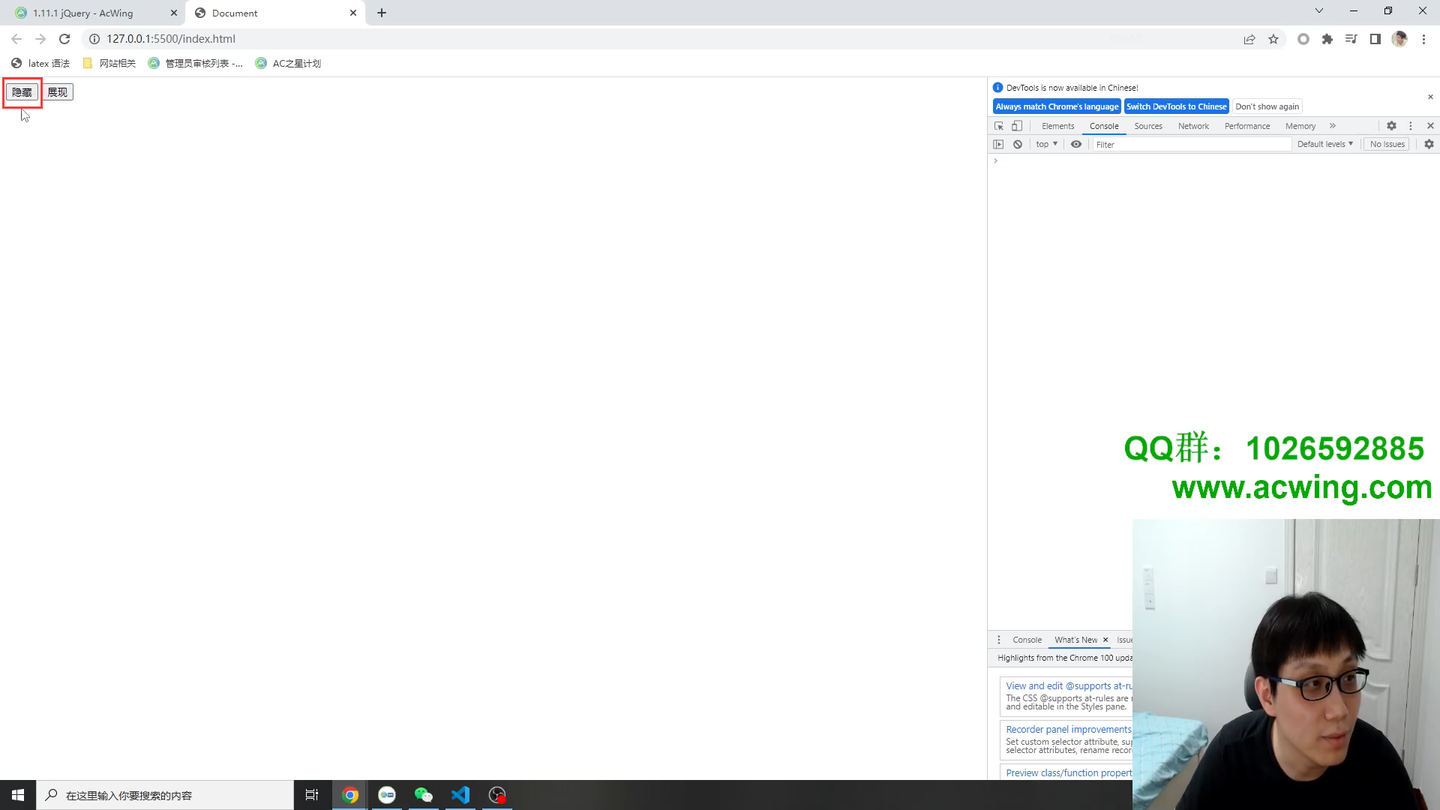Open the Default levels dropdown
The width and height of the screenshot is (1440, 810).
[x=1325, y=144]
